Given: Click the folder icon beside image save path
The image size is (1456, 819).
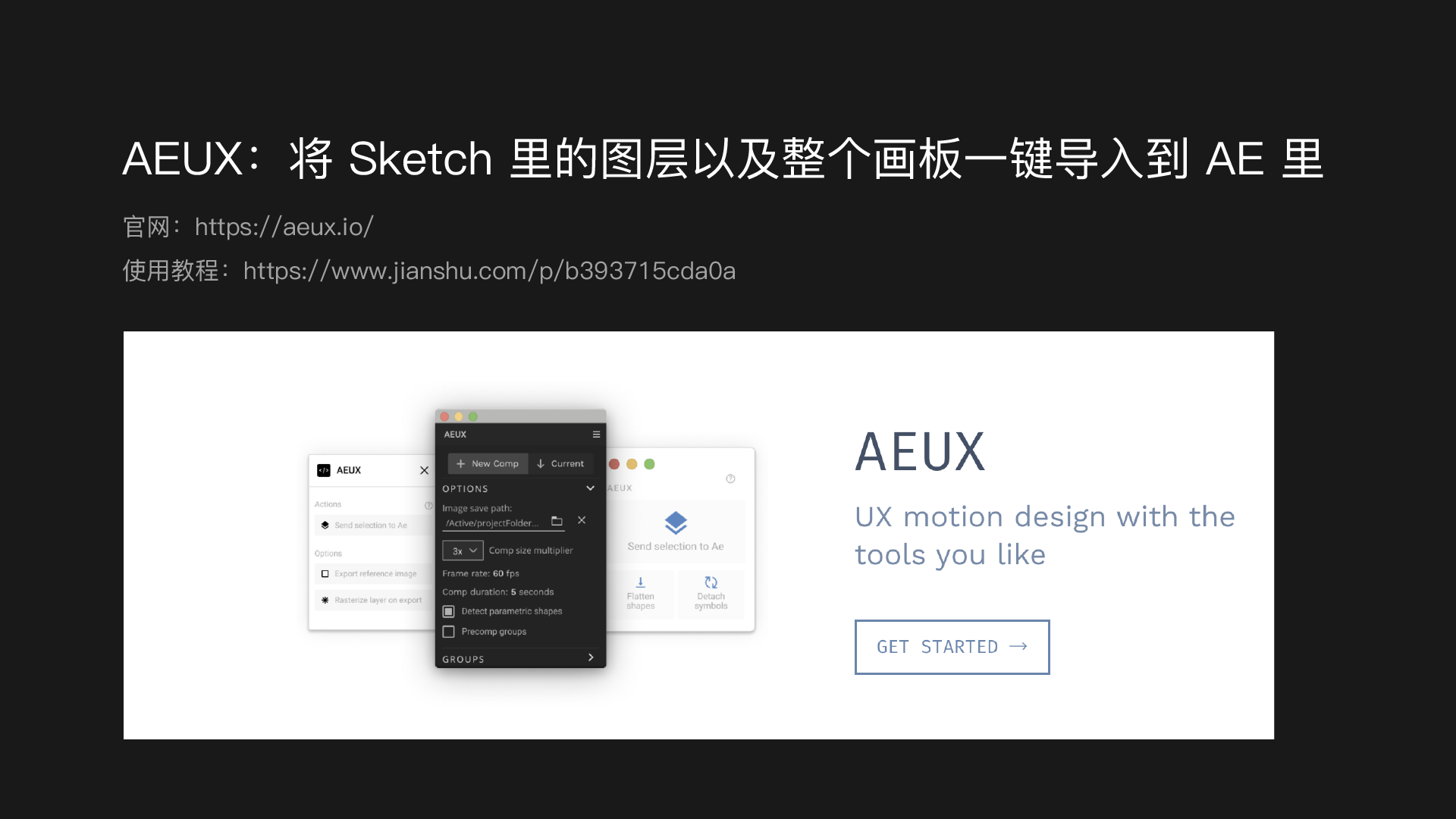Looking at the screenshot, I should [557, 521].
